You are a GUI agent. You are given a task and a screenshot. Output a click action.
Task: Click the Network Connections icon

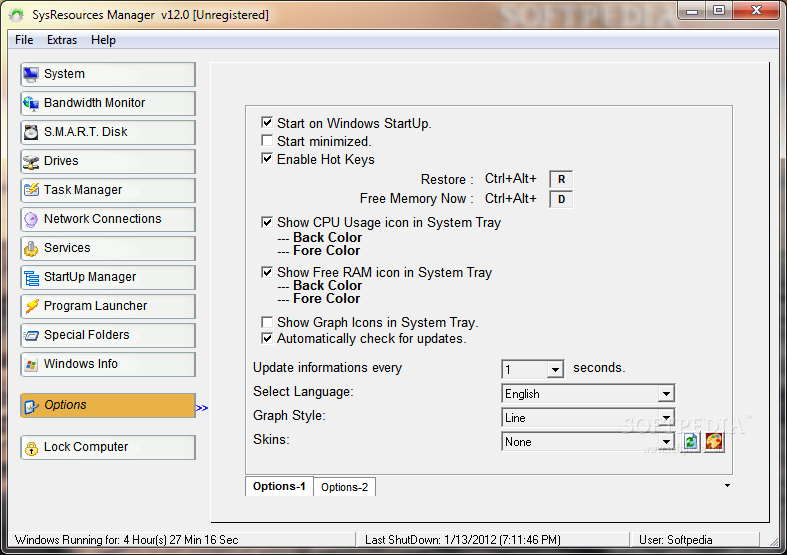pyautogui.click(x=31, y=219)
